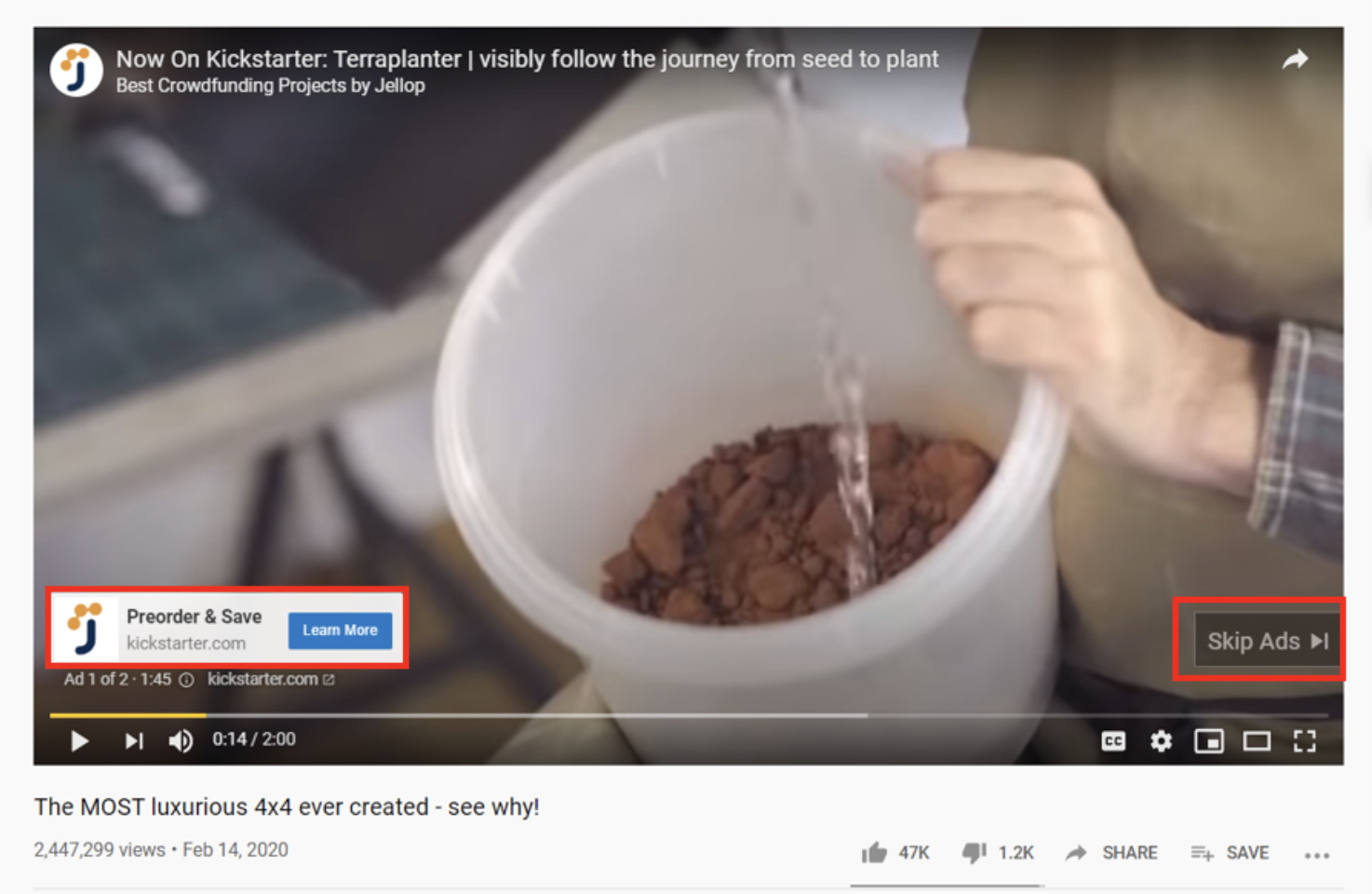Open the three-dot more actions menu

[x=1317, y=855]
